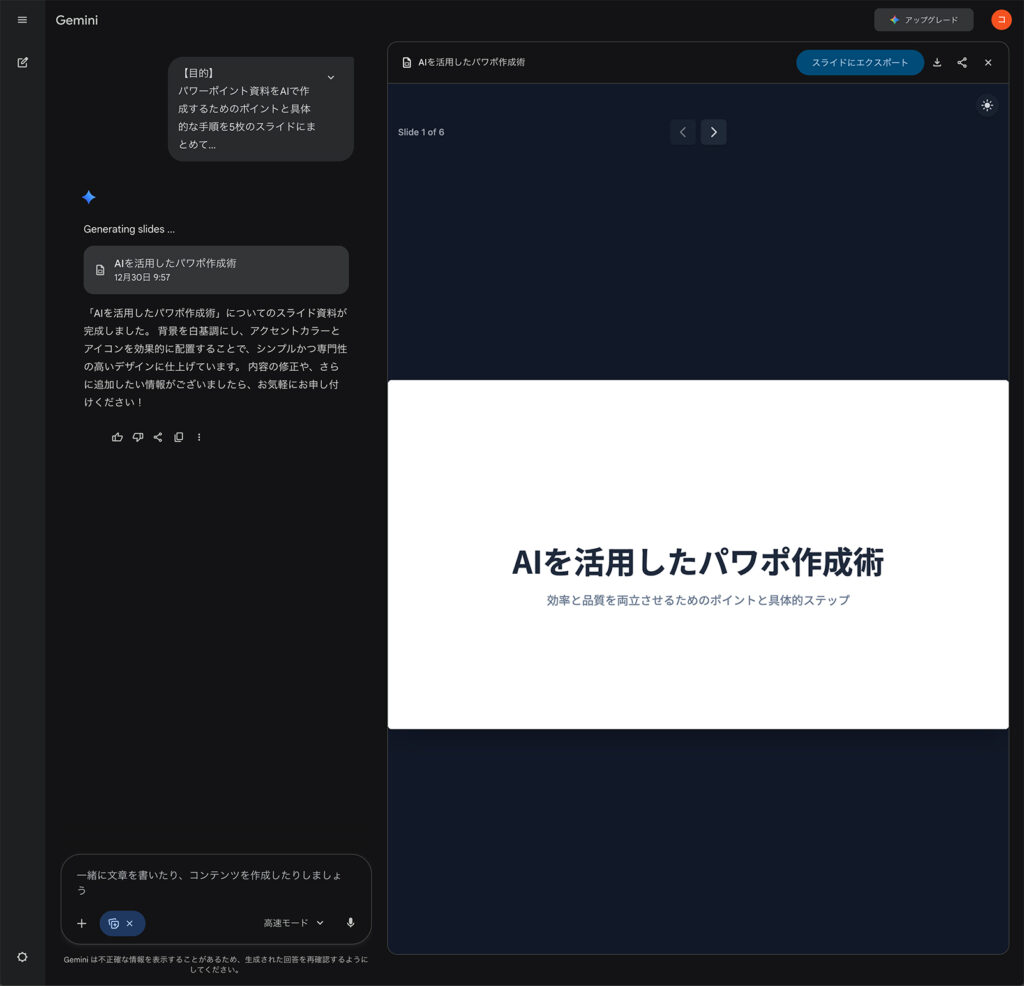This screenshot has height=986, width=1024.
Task: Collapse the 【目的】 prompt card
Action: [331, 76]
